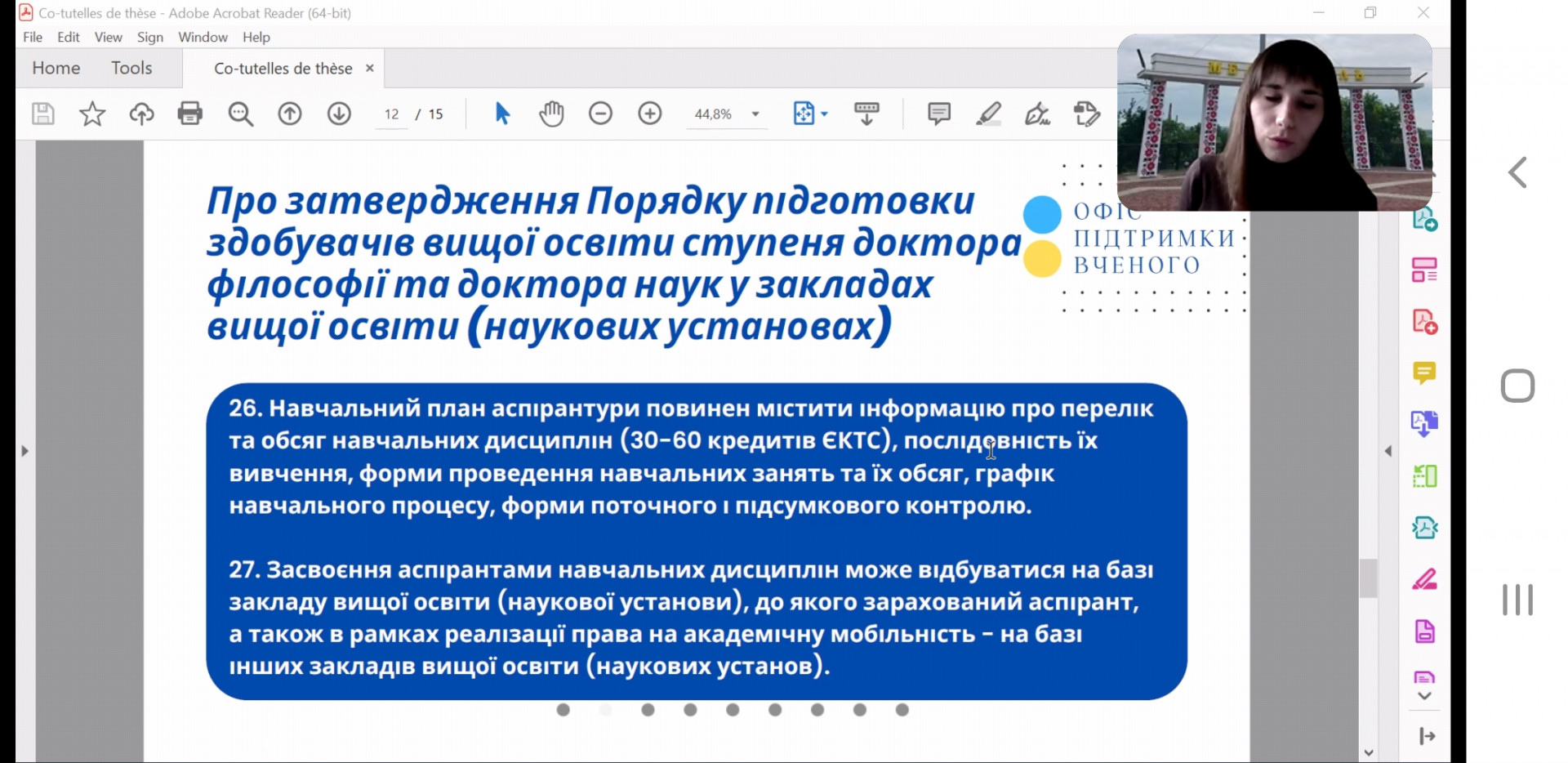Click the page number input field
This screenshot has height=763, width=1568.
(x=392, y=114)
